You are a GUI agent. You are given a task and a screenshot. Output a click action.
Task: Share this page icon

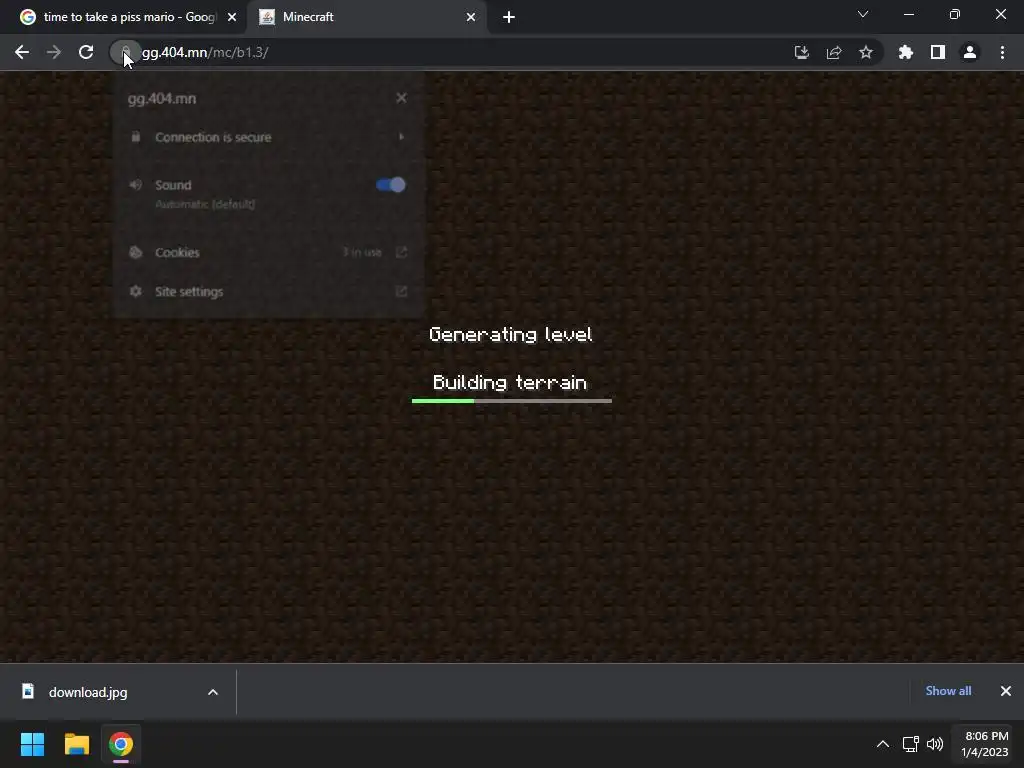[x=833, y=52]
